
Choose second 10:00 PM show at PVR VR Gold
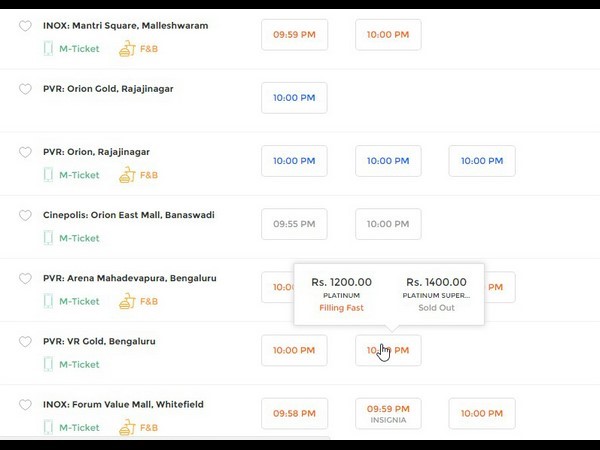point(388,351)
